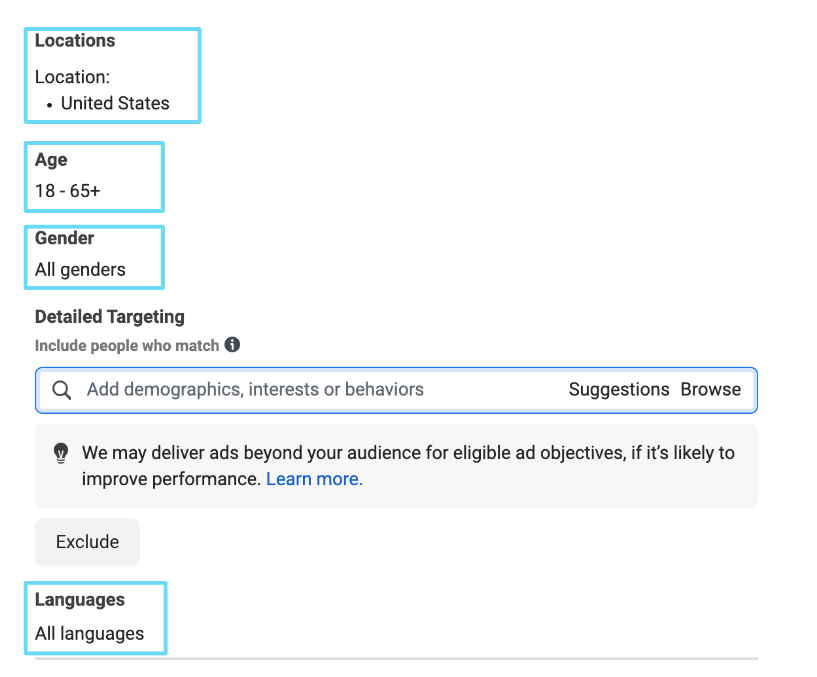This screenshot has width=817, height=677.
Task: Select the Age section heading
Action: coord(51,160)
